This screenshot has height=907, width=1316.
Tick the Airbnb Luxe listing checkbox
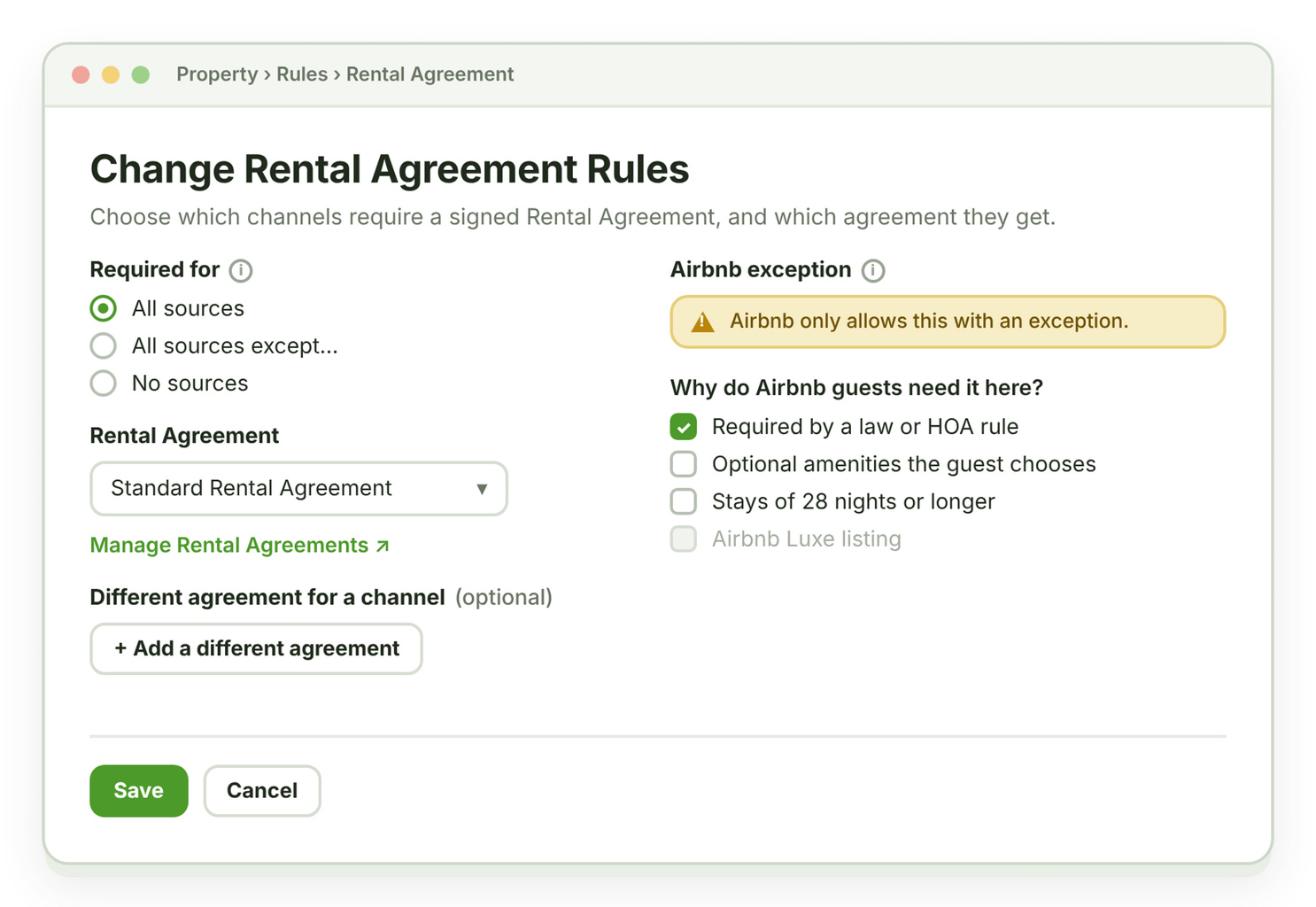[684, 539]
